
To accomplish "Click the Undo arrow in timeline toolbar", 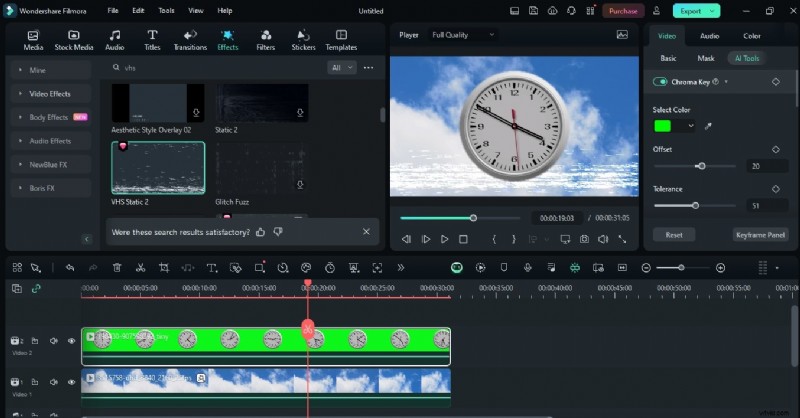I will point(70,268).
